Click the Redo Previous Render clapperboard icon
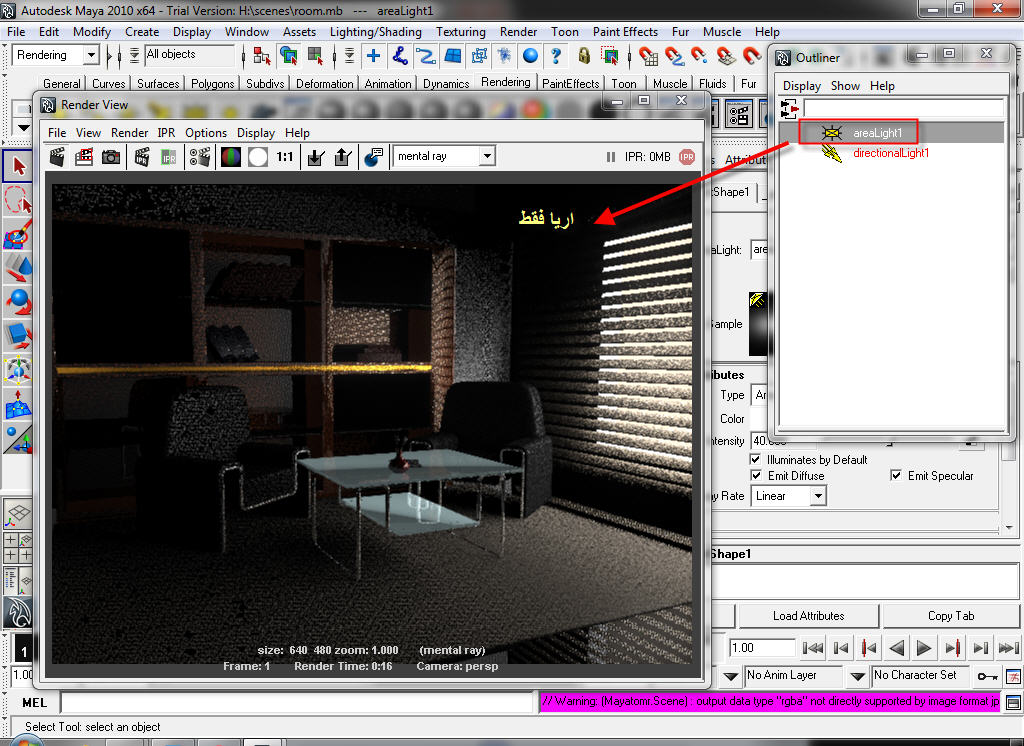 pyautogui.click(x=57, y=157)
